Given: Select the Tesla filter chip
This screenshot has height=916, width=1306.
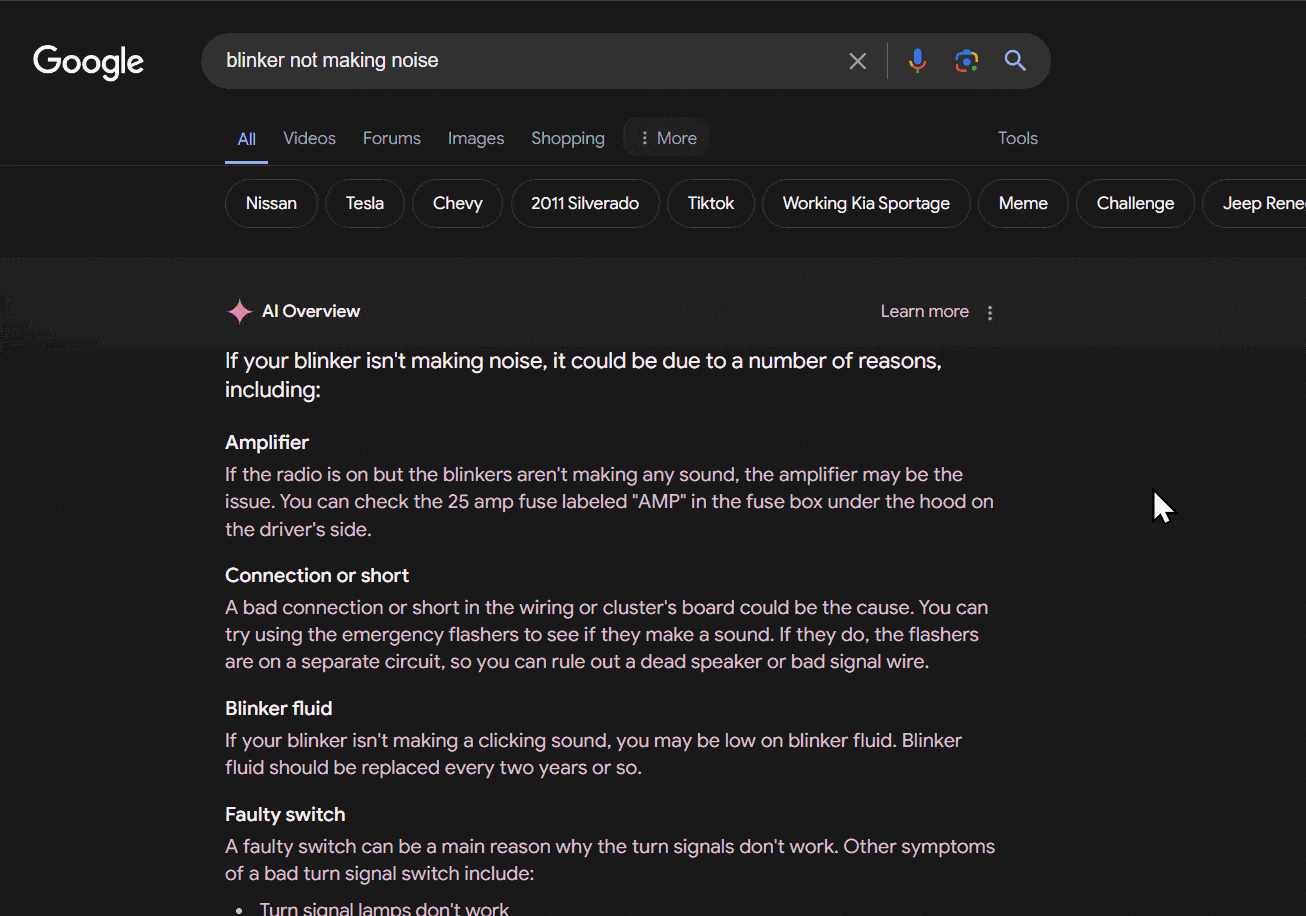Looking at the screenshot, I should click(x=365, y=203).
